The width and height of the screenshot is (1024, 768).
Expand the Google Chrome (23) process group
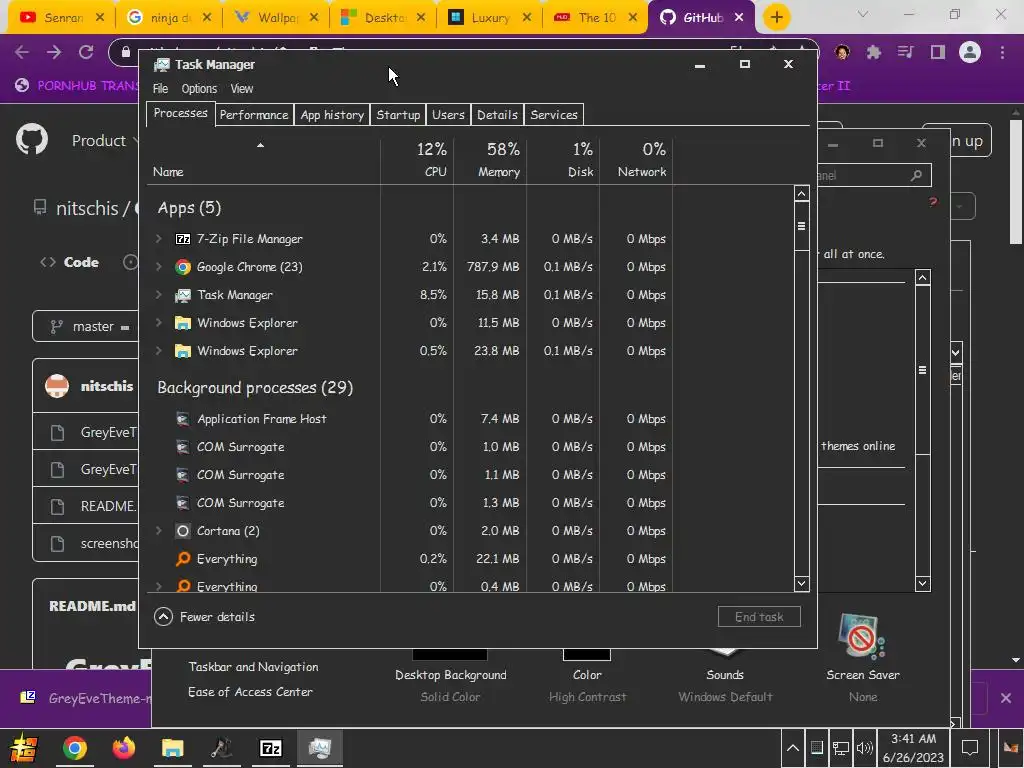tap(159, 267)
